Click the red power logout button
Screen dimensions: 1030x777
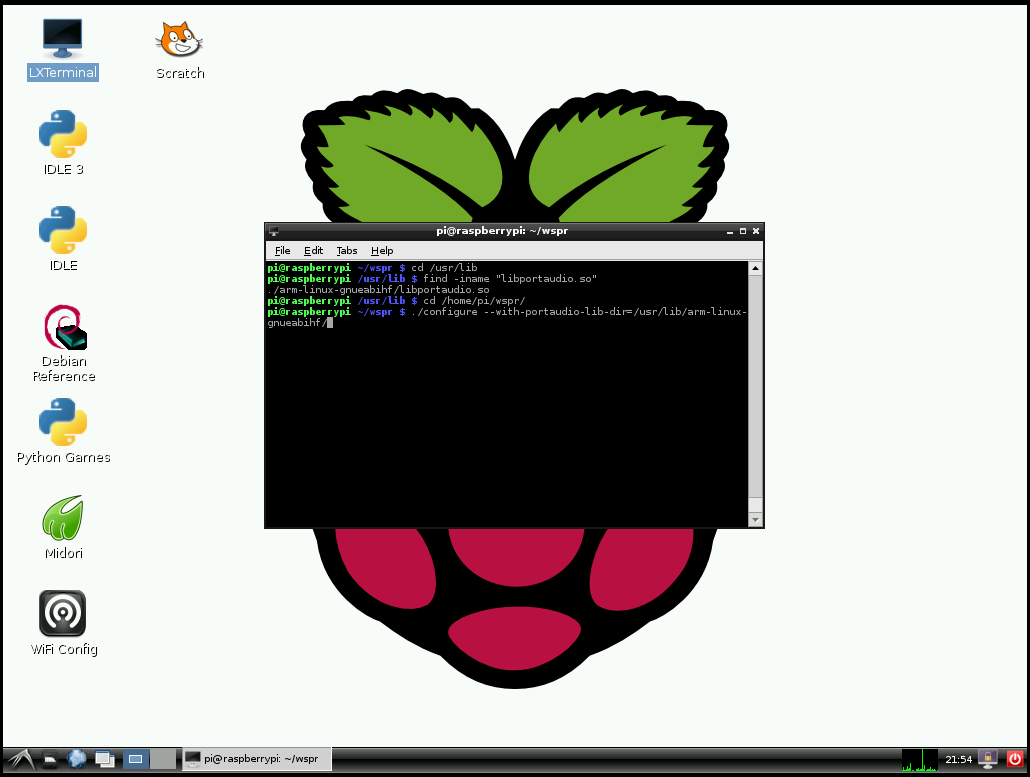(x=1015, y=759)
